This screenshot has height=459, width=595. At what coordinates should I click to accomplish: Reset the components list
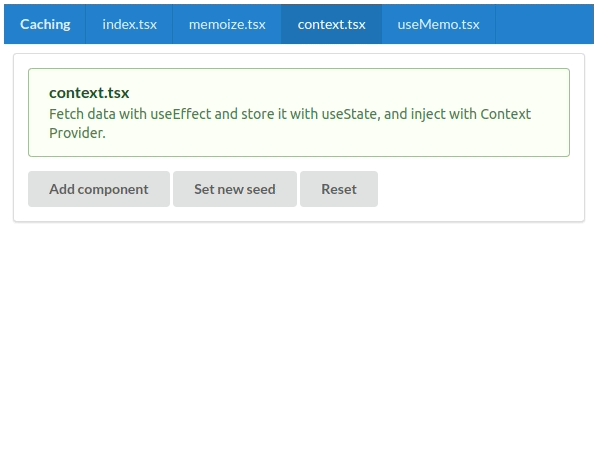pos(339,189)
